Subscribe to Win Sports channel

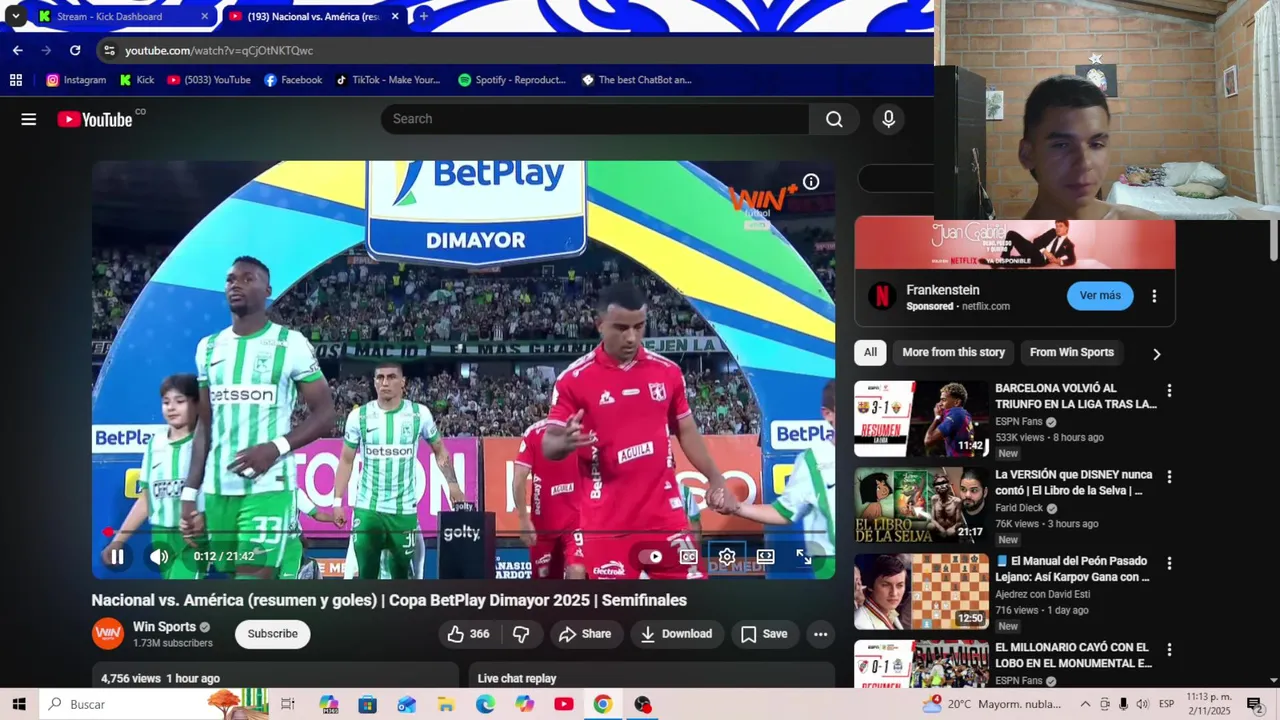(x=273, y=634)
